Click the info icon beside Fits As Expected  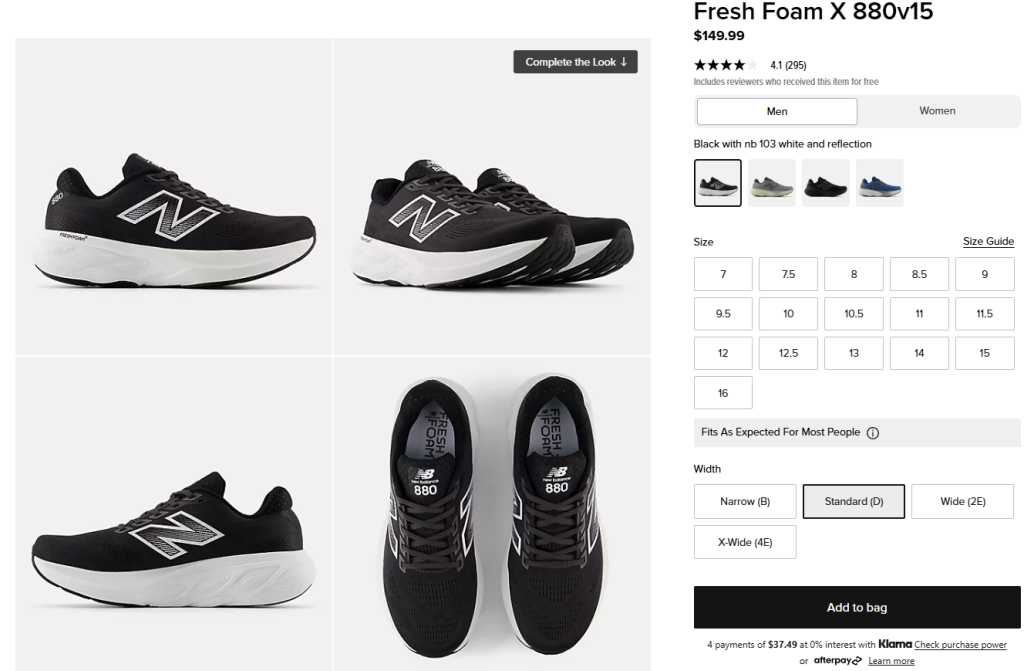tap(872, 433)
